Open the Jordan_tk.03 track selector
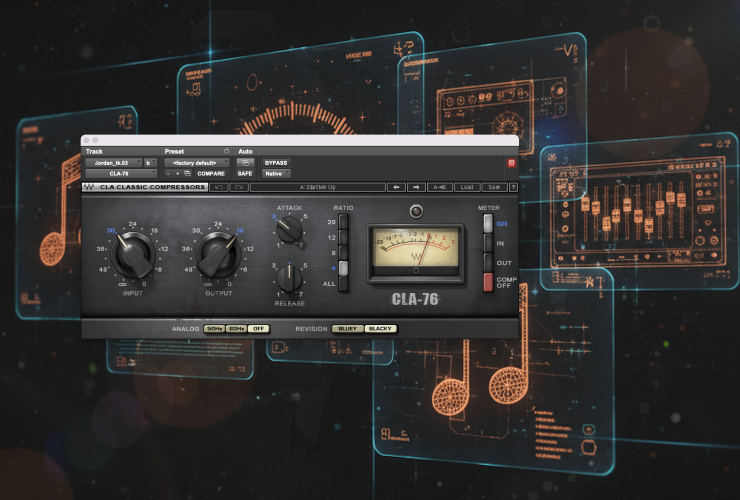 pos(114,162)
